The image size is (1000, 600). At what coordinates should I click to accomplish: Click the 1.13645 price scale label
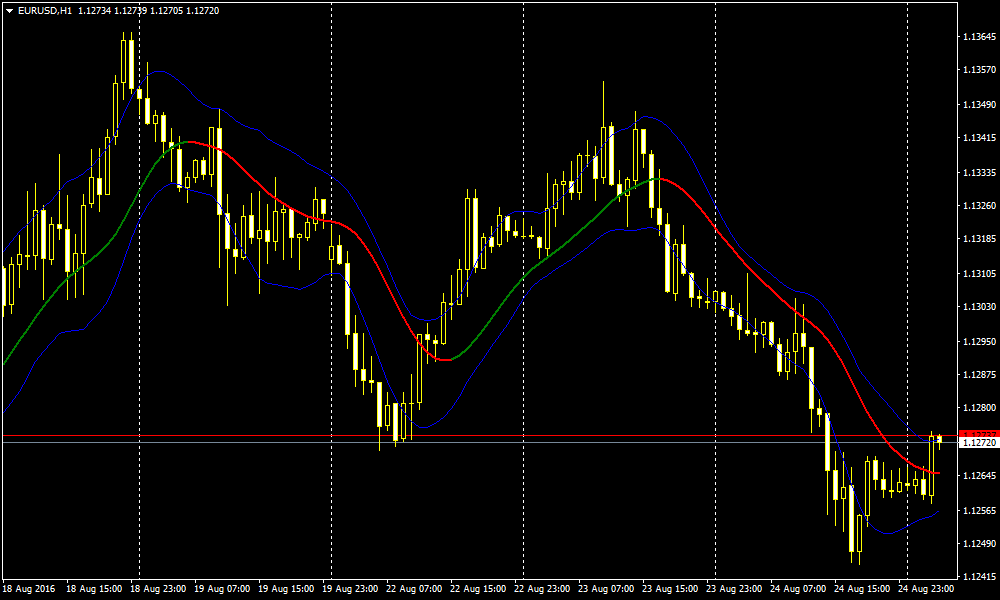[x=977, y=37]
